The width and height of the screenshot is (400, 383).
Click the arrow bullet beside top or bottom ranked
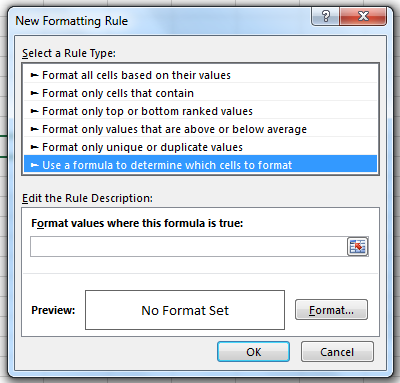[x=35, y=111]
